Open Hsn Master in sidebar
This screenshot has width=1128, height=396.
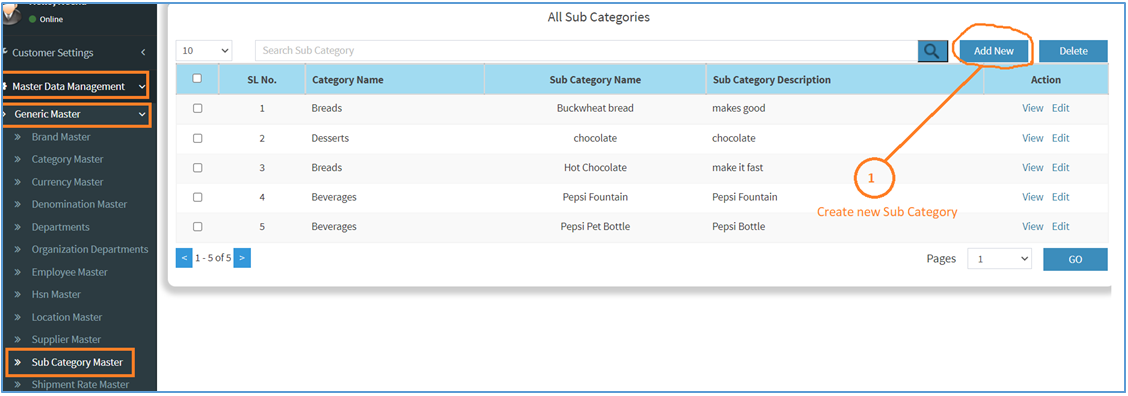pyautogui.click(x=56, y=294)
